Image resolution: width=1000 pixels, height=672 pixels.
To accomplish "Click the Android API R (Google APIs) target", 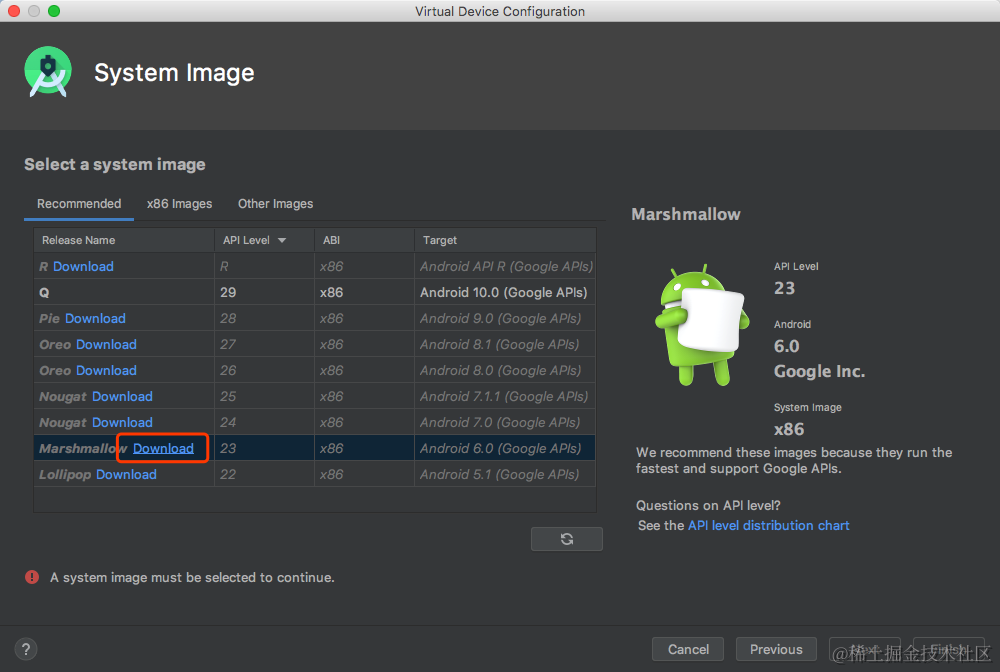I will coord(506,267).
